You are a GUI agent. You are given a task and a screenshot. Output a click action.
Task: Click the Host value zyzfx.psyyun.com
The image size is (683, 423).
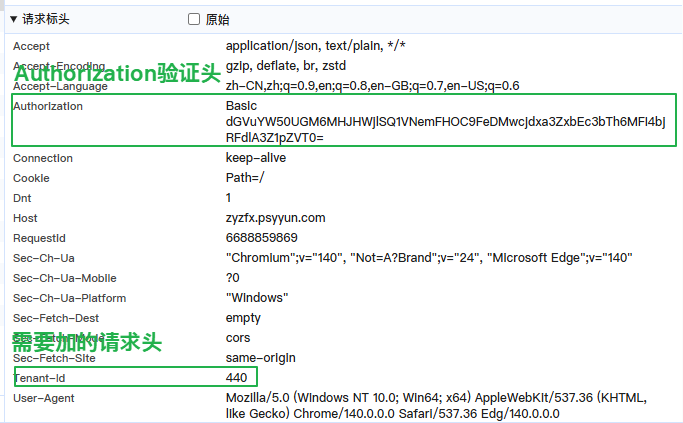[x=275, y=218]
